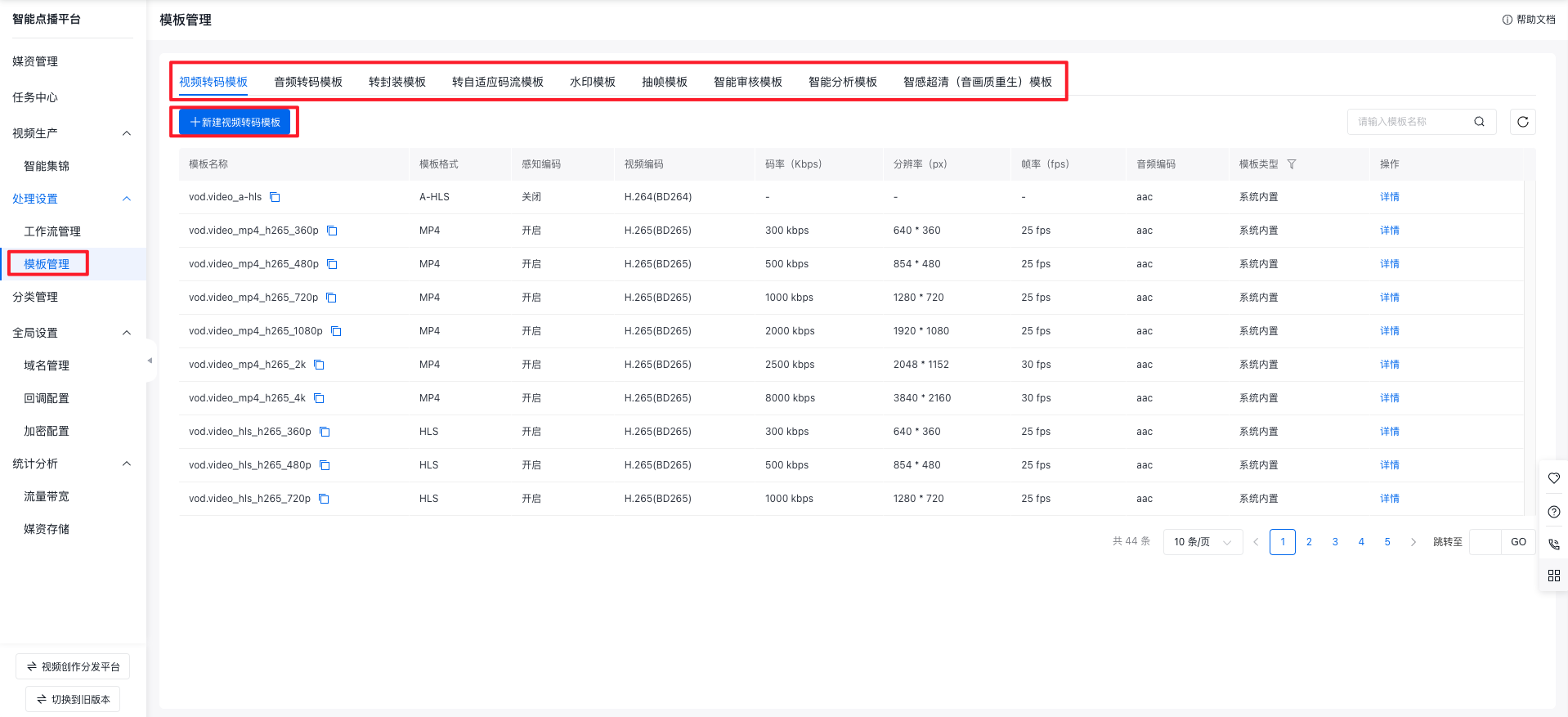Image resolution: width=1568 pixels, height=717 pixels.
Task: Open 详情 for vod.video_mp4_h265_1080p
Action: (x=1390, y=331)
